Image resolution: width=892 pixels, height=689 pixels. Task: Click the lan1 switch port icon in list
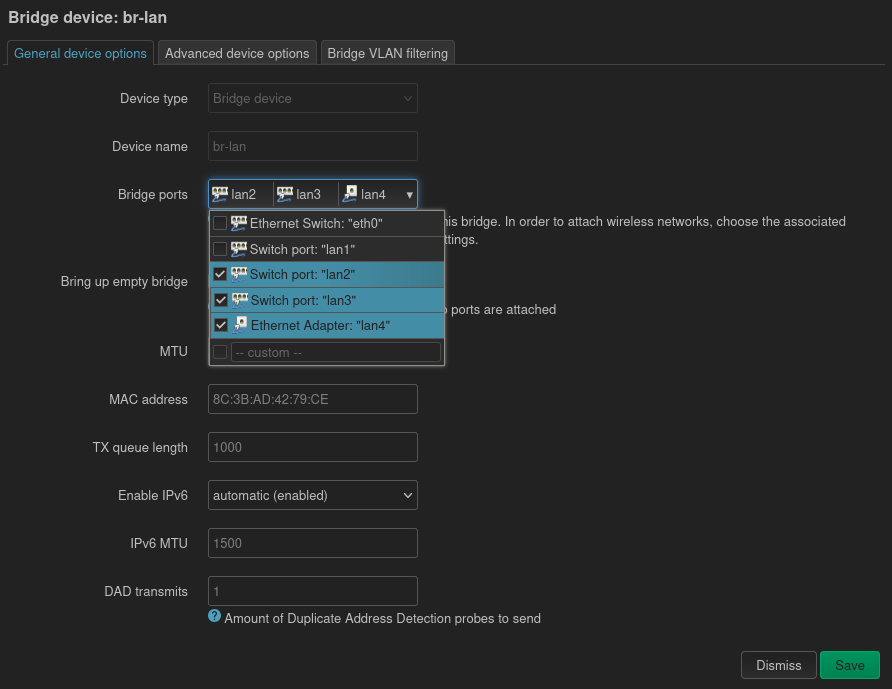tap(239, 249)
